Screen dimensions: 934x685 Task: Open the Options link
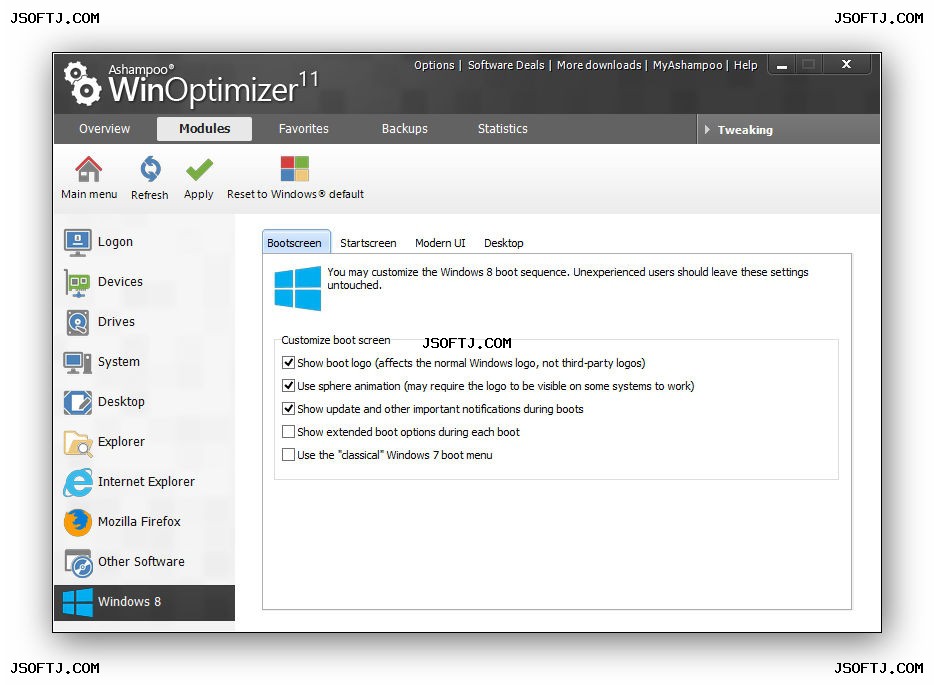pyautogui.click(x=434, y=65)
